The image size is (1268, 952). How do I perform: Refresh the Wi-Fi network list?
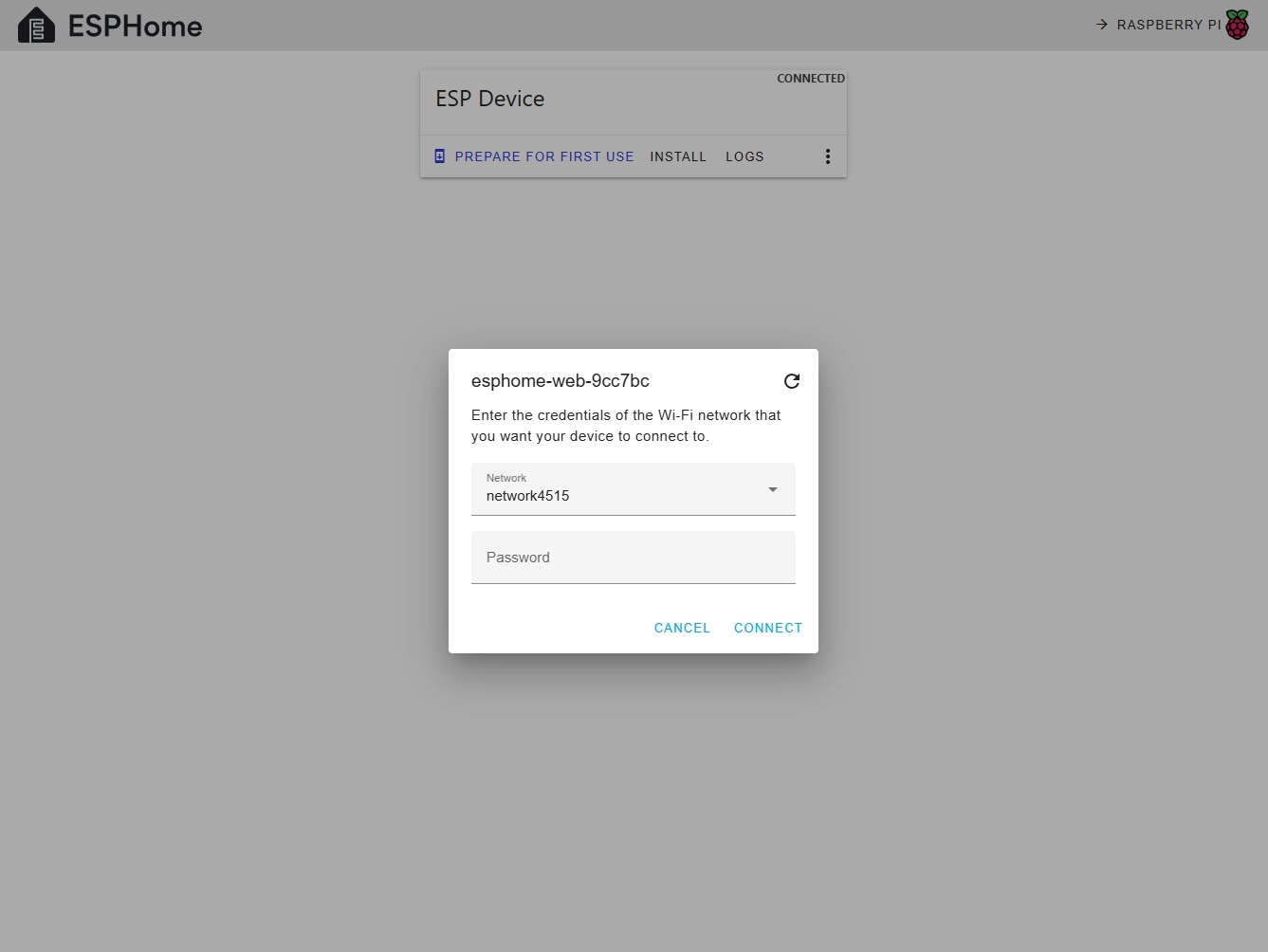point(792,381)
